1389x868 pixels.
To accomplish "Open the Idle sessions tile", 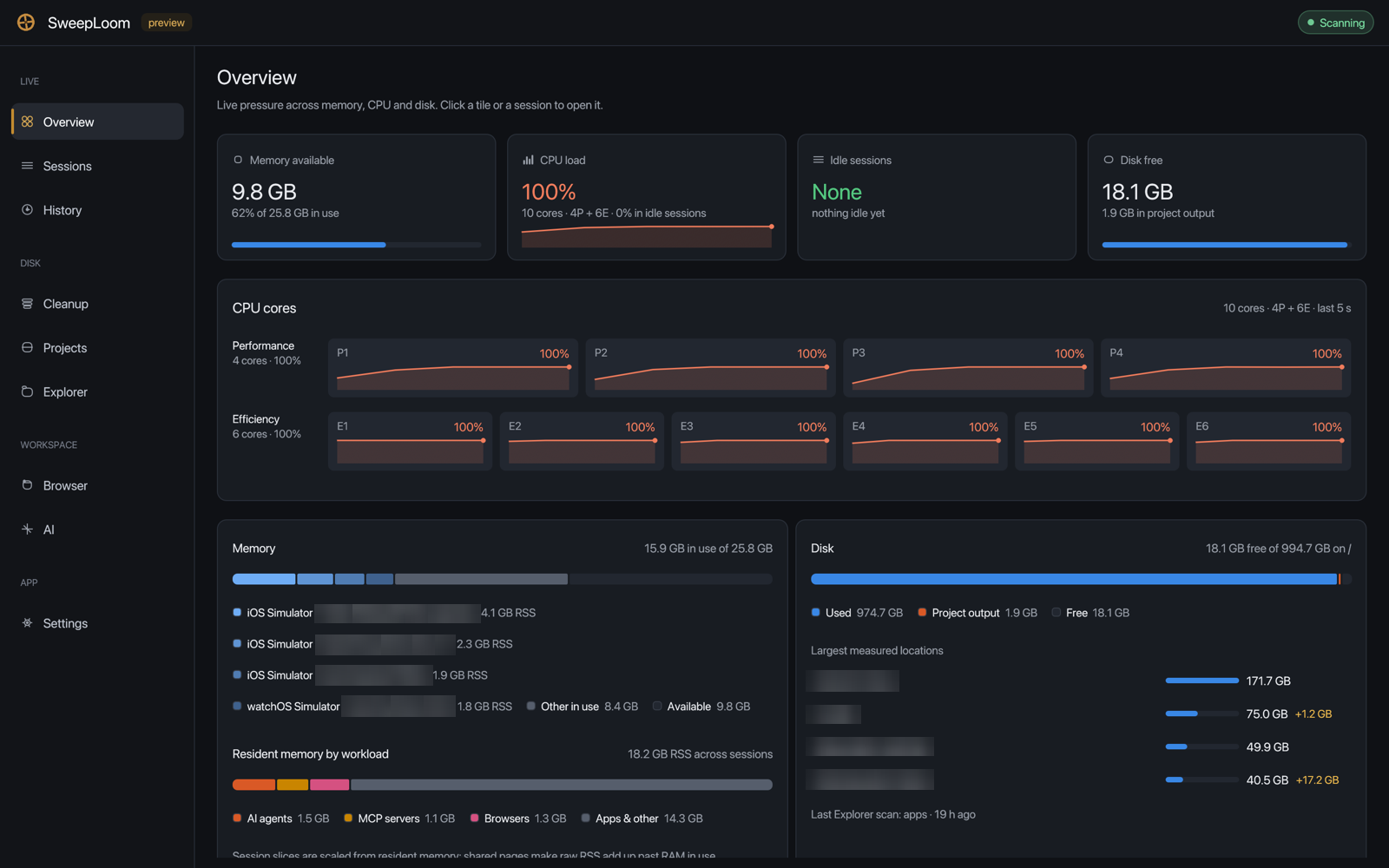I will [937, 197].
